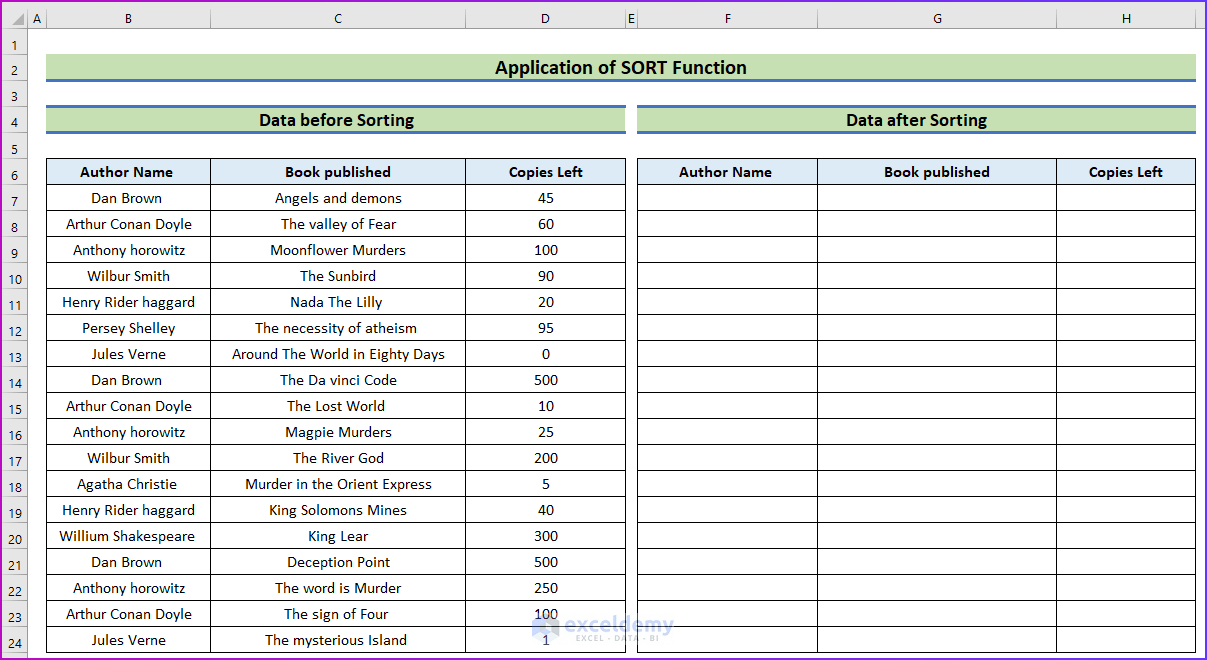The image size is (1207, 660).
Task: Select the 'Persey Shelley' cell
Action: (x=128, y=328)
